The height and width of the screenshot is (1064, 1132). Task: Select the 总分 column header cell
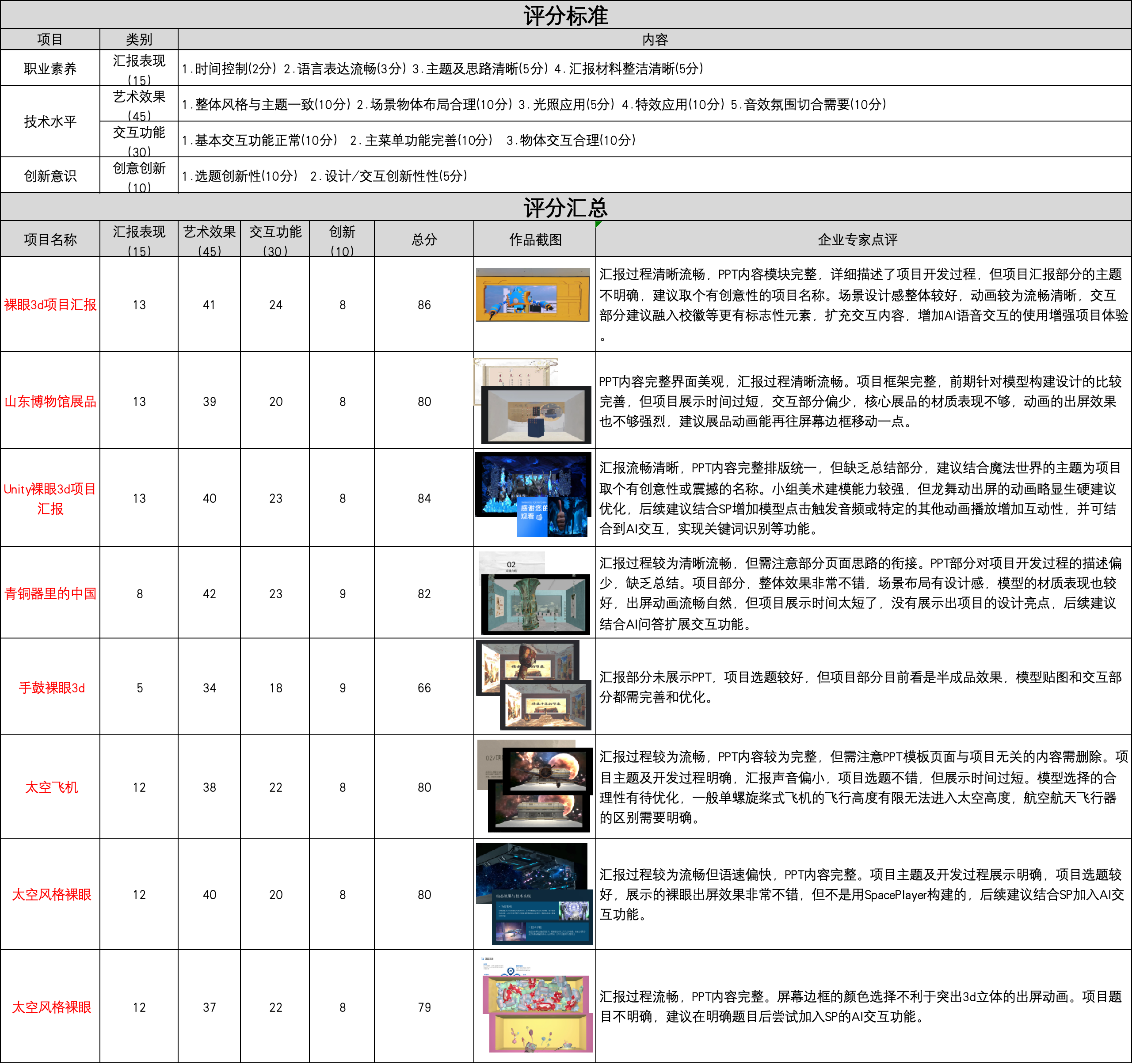point(423,239)
